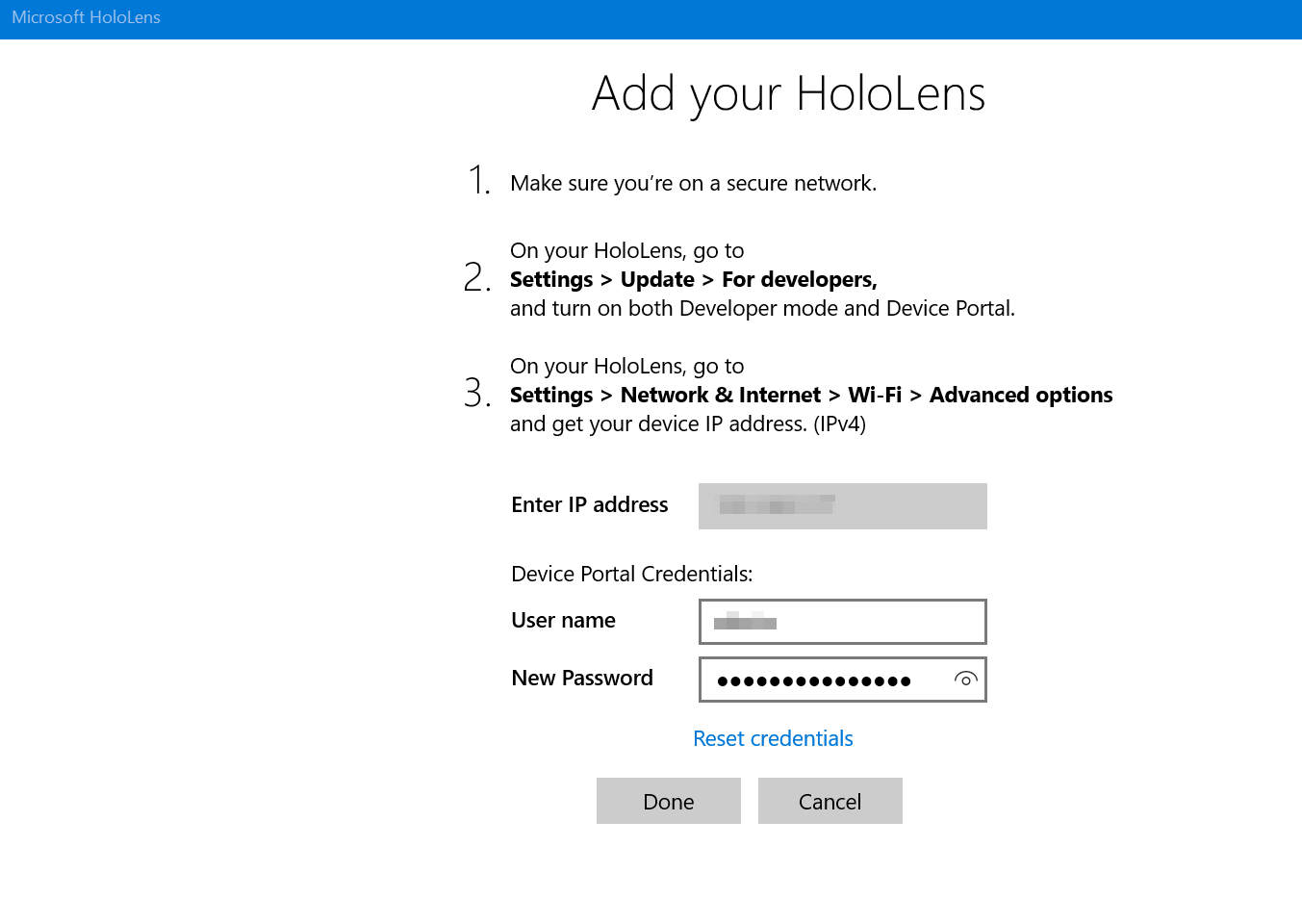Click the 'Enter IP address' label

[589, 505]
